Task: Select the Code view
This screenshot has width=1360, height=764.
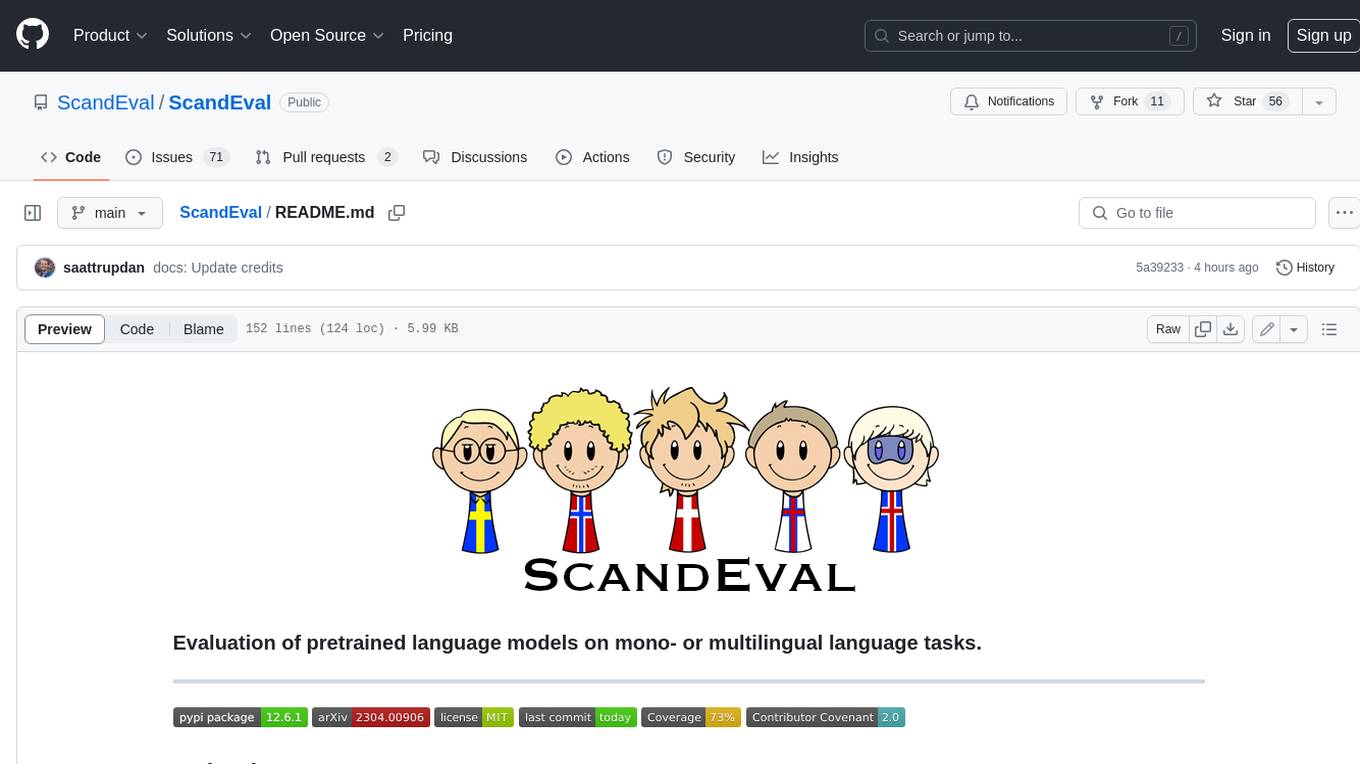Action: click(137, 329)
